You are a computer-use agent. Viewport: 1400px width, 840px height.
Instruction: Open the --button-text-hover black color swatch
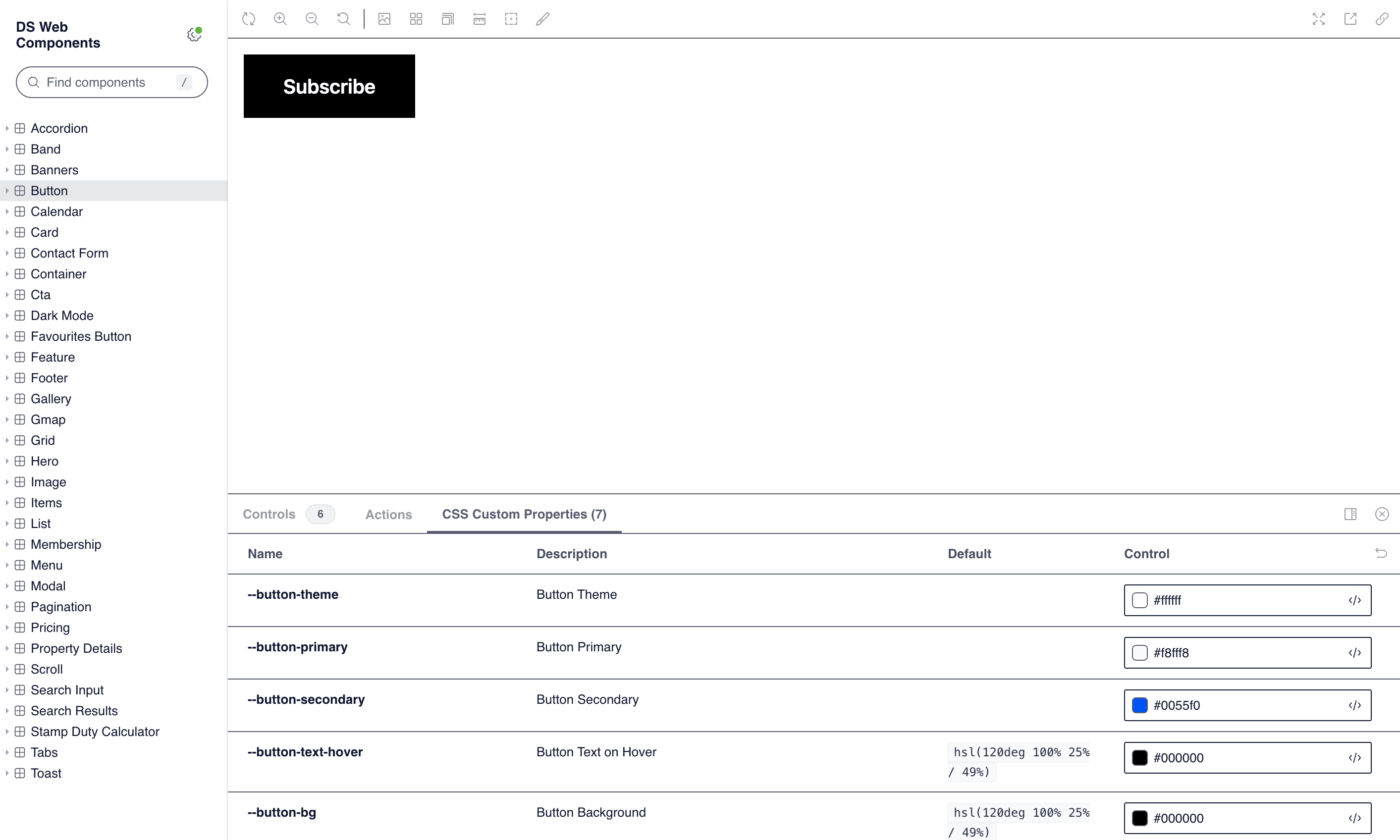1139,758
